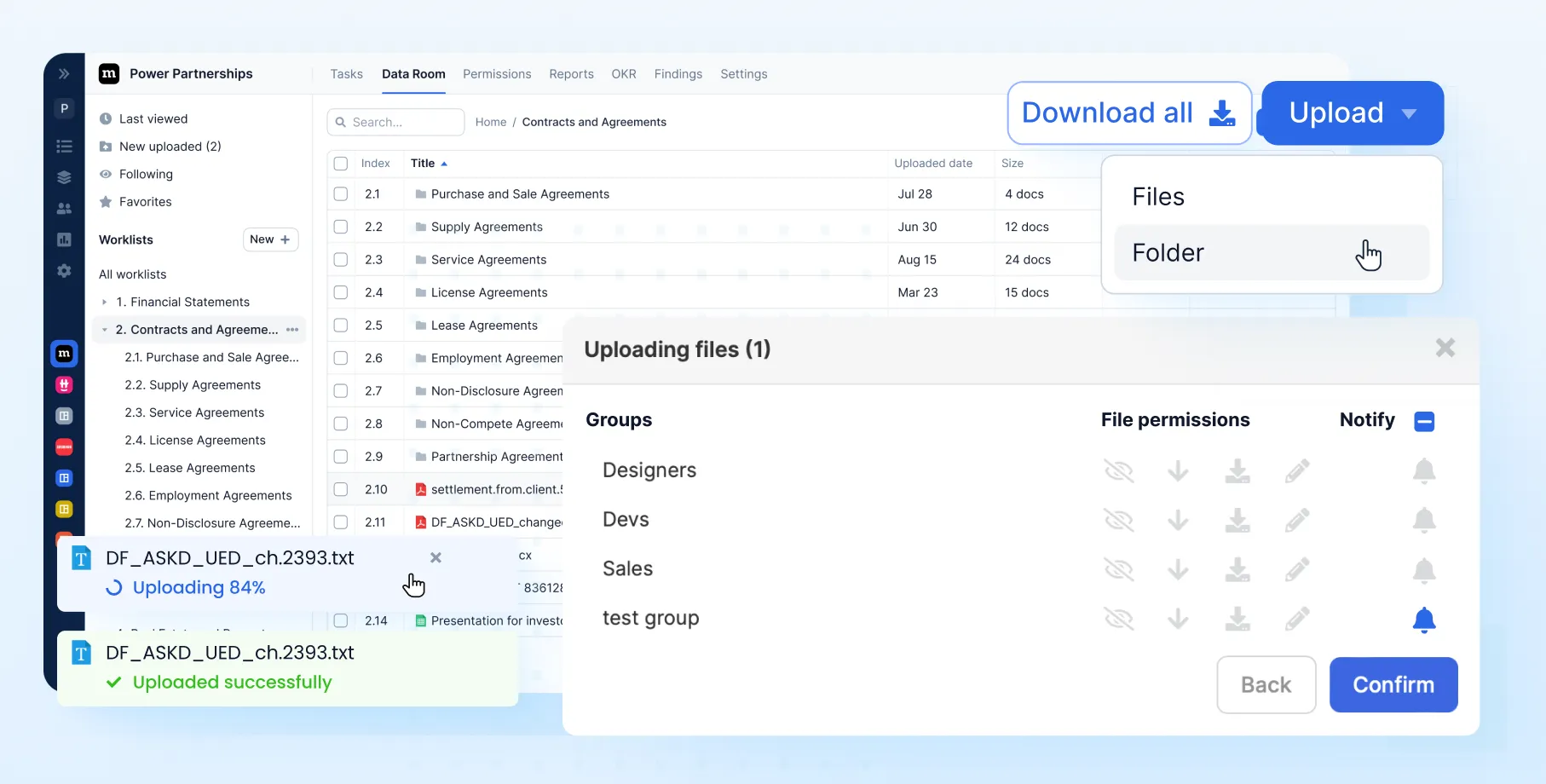
Task: Open the users sidebar icon
Action: tap(64, 209)
